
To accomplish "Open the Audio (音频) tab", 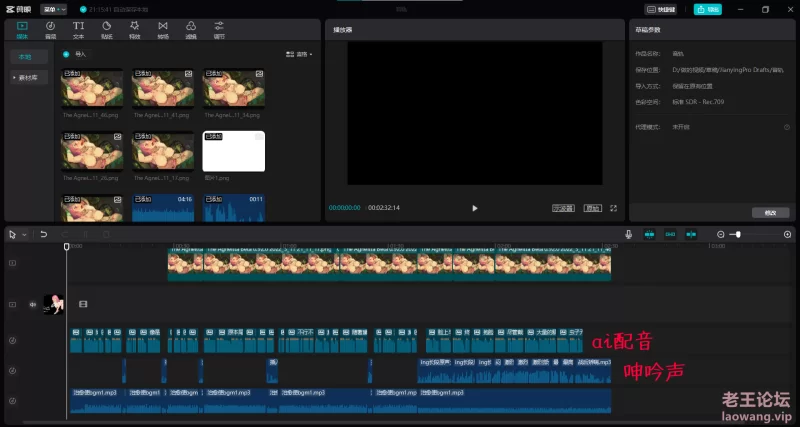I will point(50,28).
